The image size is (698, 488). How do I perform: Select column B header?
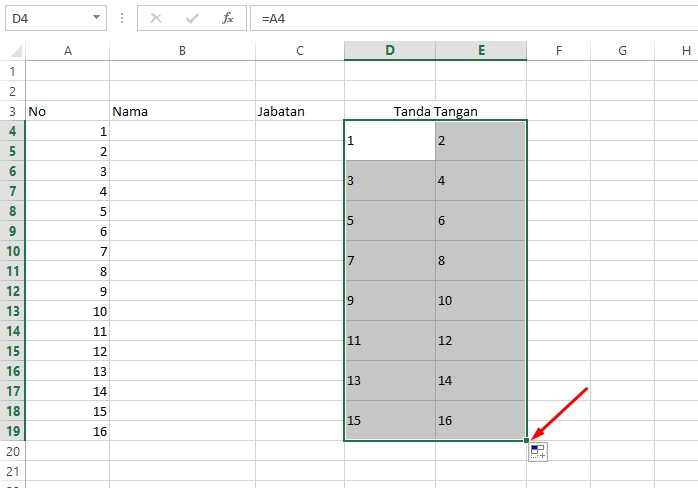pyautogui.click(x=183, y=51)
